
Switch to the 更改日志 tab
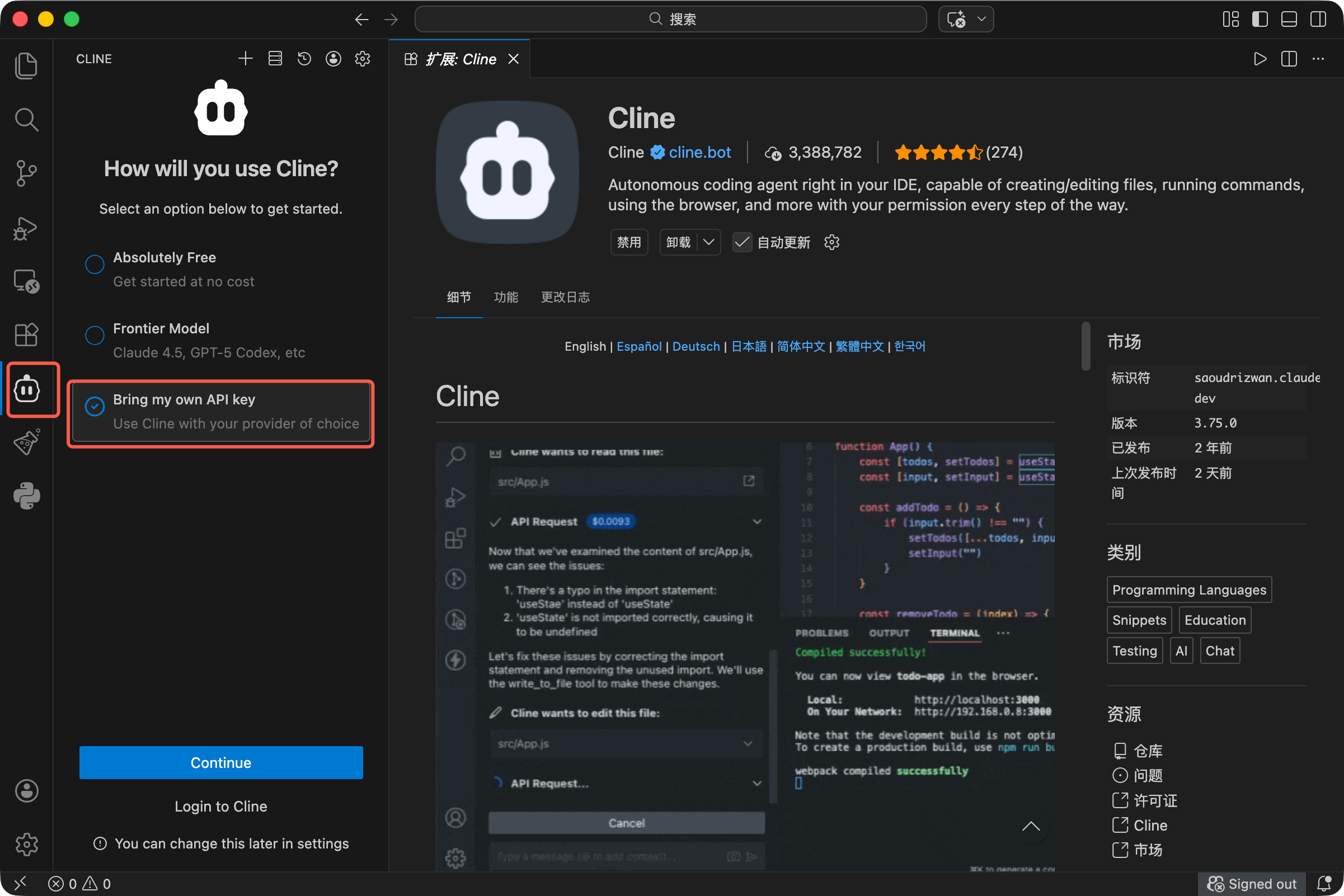[565, 297]
